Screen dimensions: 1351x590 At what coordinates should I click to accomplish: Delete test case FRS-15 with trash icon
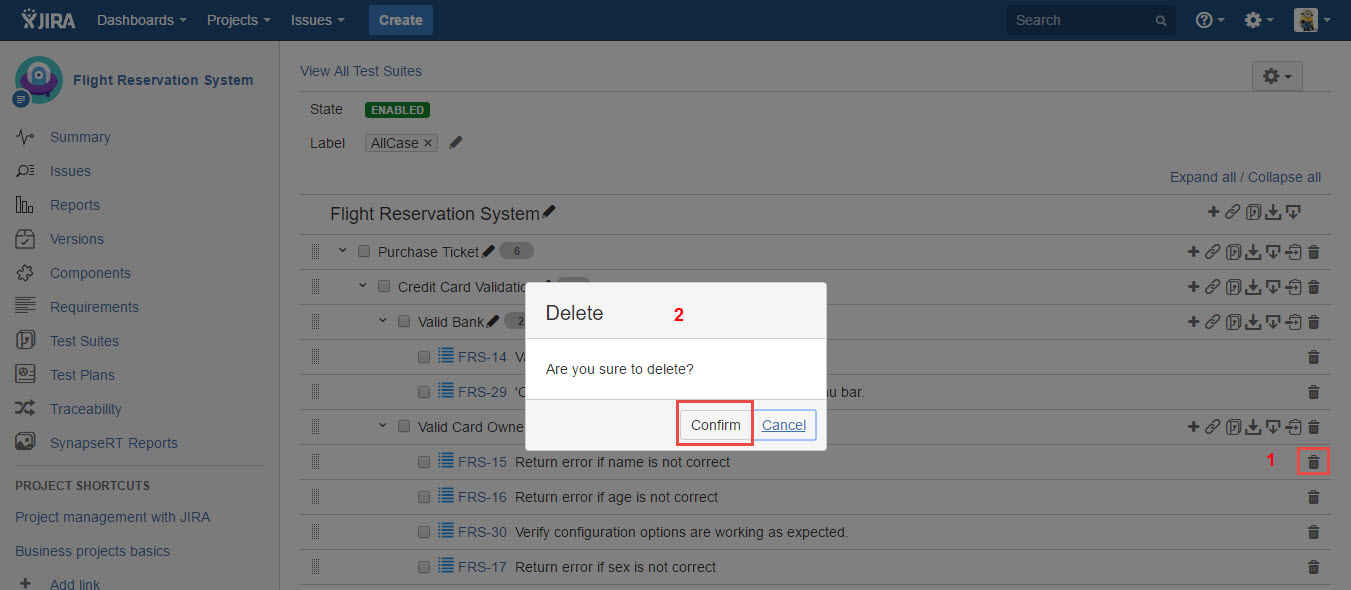pos(1313,462)
